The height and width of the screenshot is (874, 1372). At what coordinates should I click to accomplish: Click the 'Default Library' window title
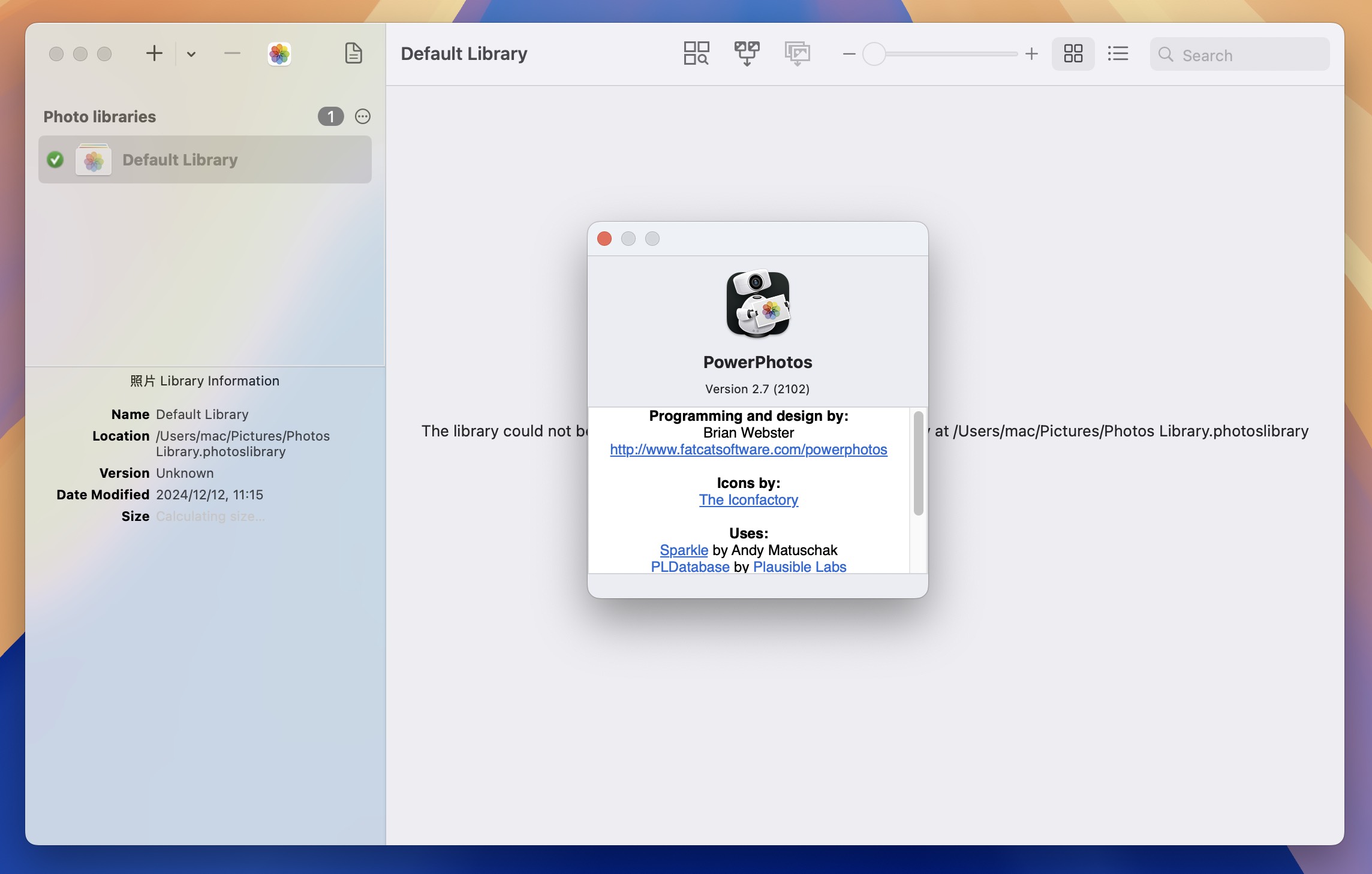tap(464, 53)
